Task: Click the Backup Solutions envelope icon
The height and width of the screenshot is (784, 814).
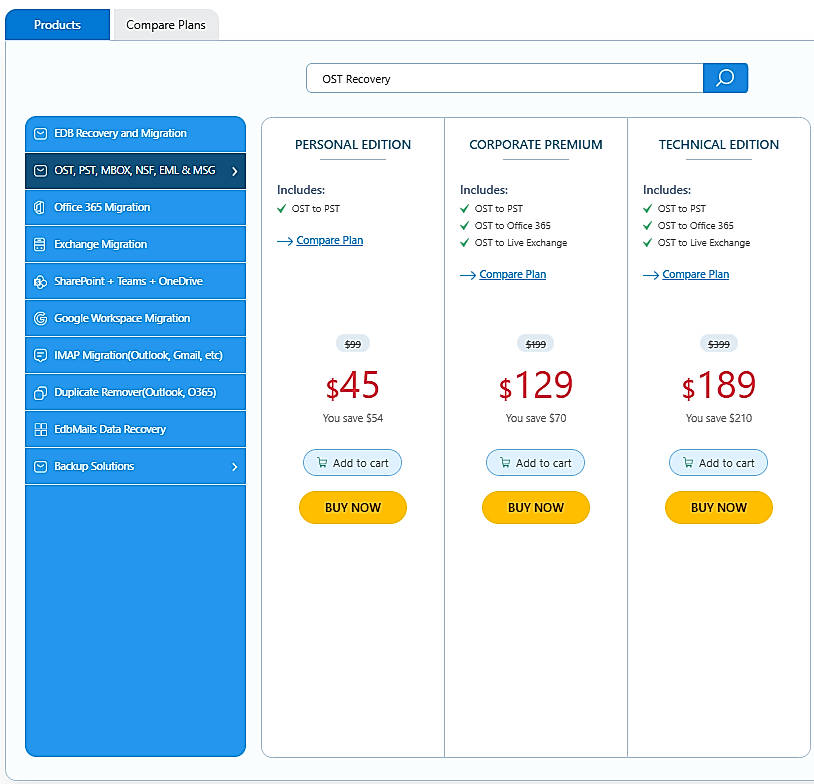Action: point(40,466)
